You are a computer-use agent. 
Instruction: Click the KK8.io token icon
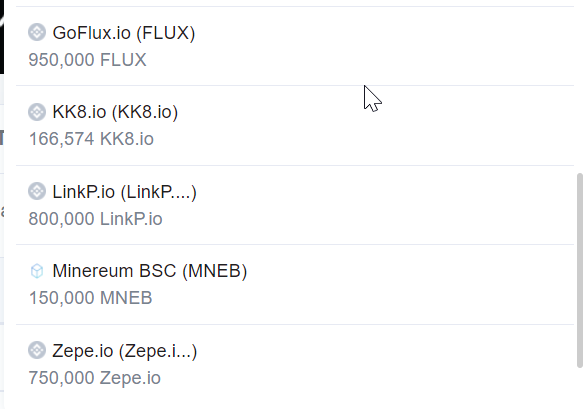[37, 112]
